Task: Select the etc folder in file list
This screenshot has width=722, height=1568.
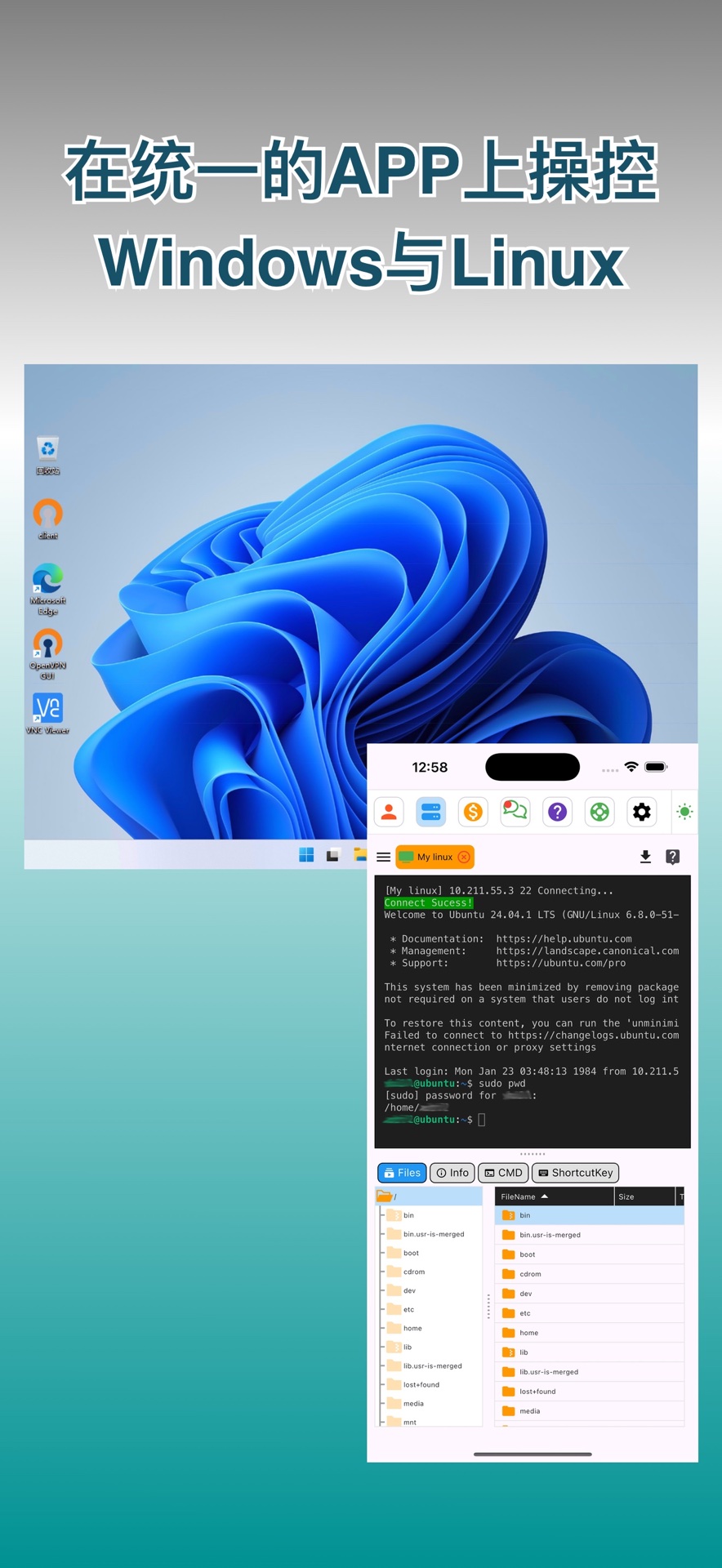Action: coord(524,1313)
